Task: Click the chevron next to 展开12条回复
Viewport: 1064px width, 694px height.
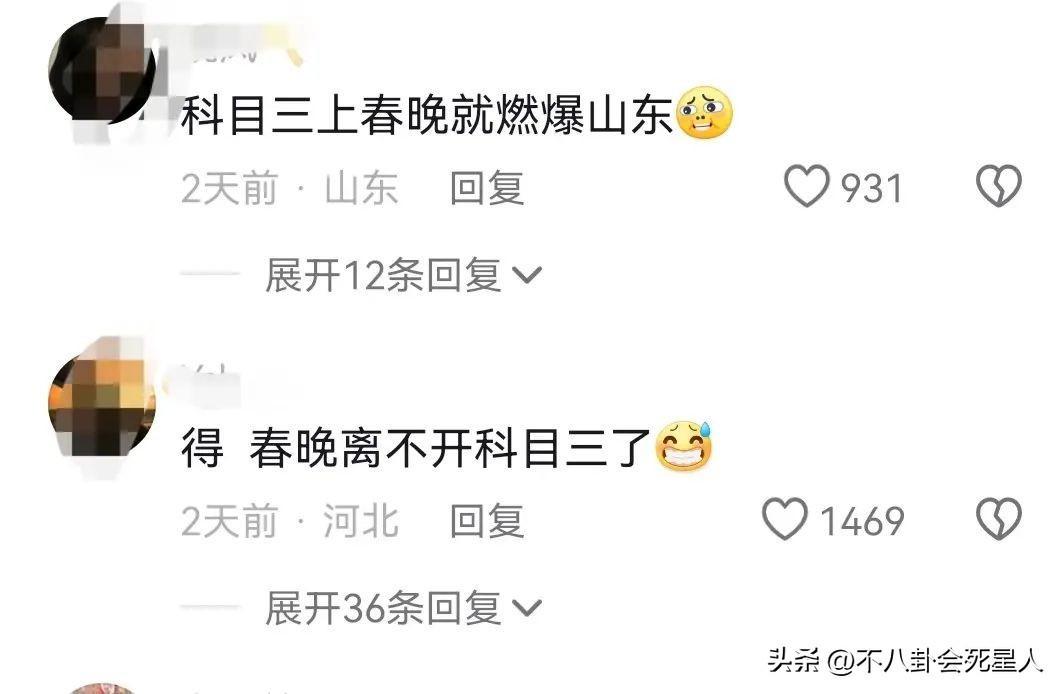Action: tap(527, 275)
